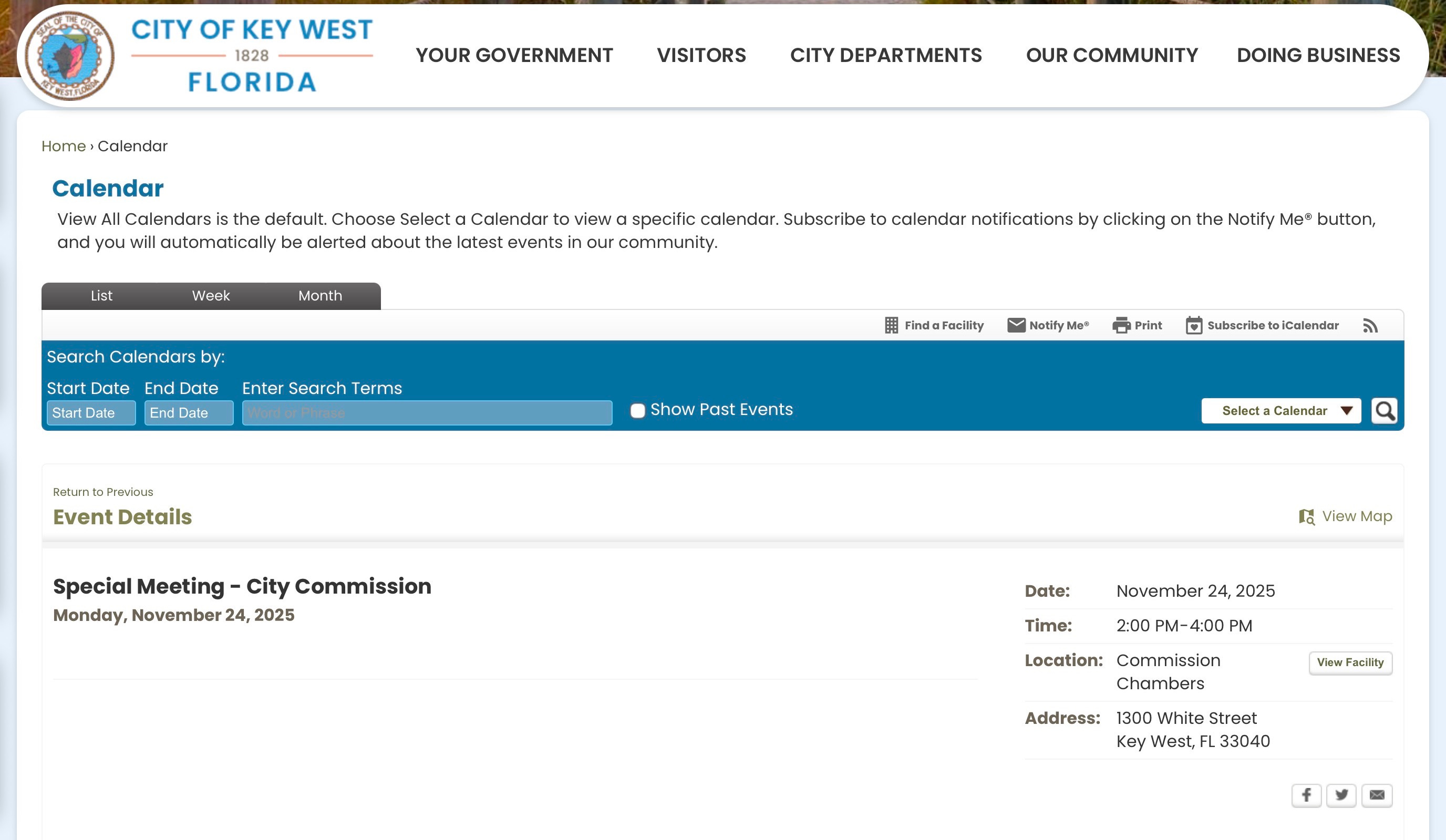The image size is (1446, 840).
Task: Share event on Twitter
Action: (x=1341, y=795)
